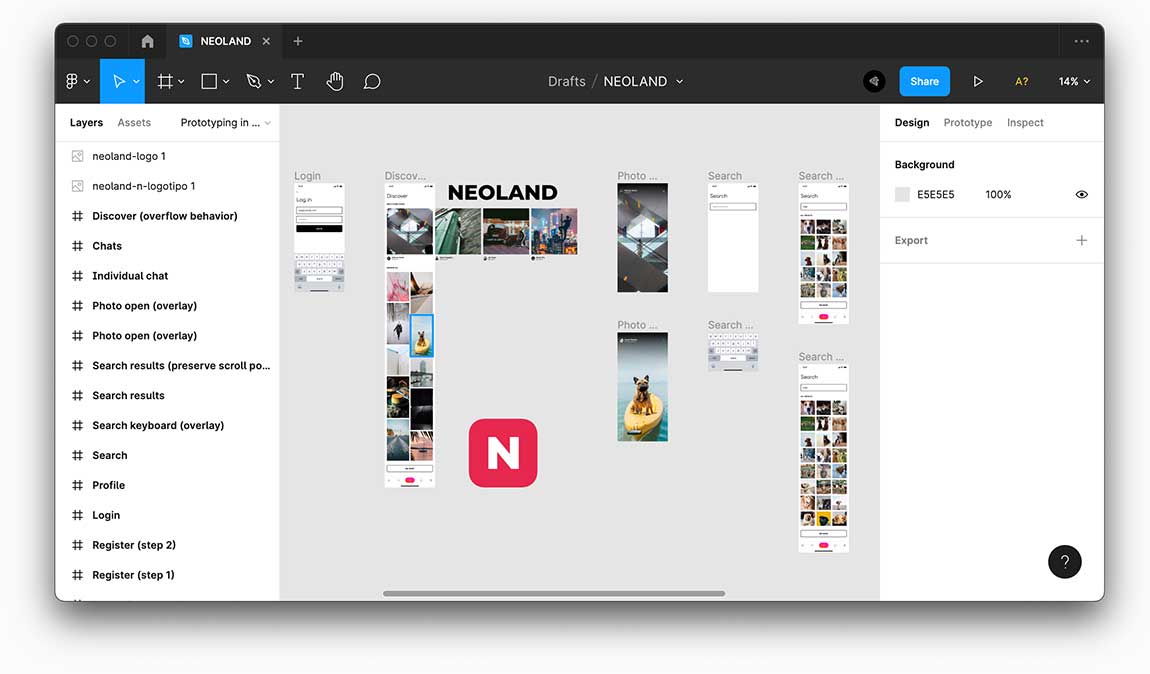Switch to the Prototype tab
Image resolution: width=1150 pixels, height=674 pixels.
point(967,122)
